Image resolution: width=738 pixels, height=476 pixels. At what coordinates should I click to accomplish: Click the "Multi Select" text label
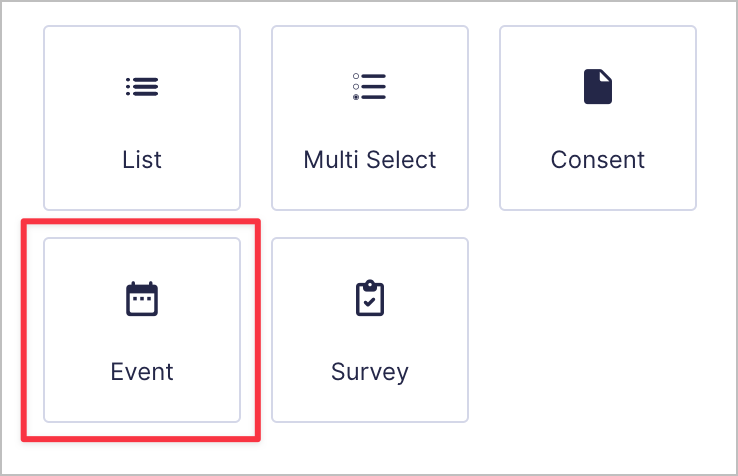(370, 160)
